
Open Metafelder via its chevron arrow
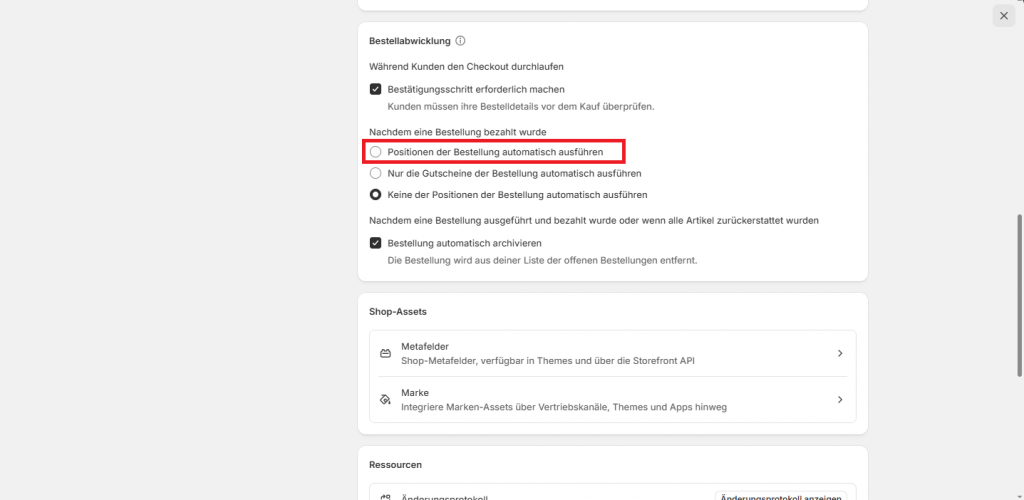point(840,353)
